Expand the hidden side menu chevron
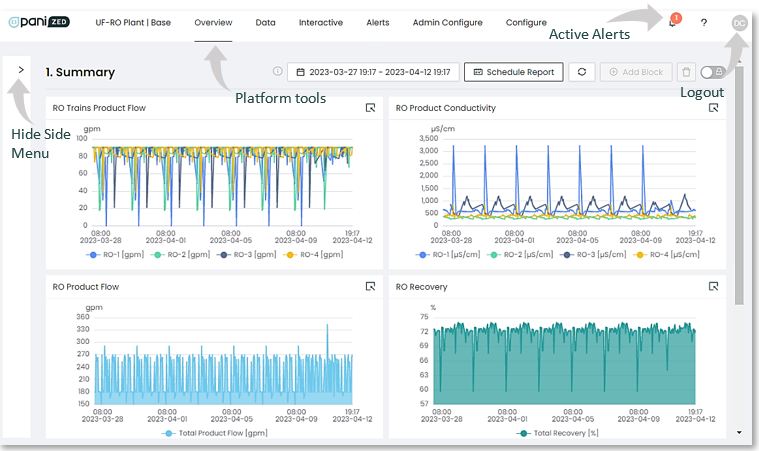 pos(20,70)
